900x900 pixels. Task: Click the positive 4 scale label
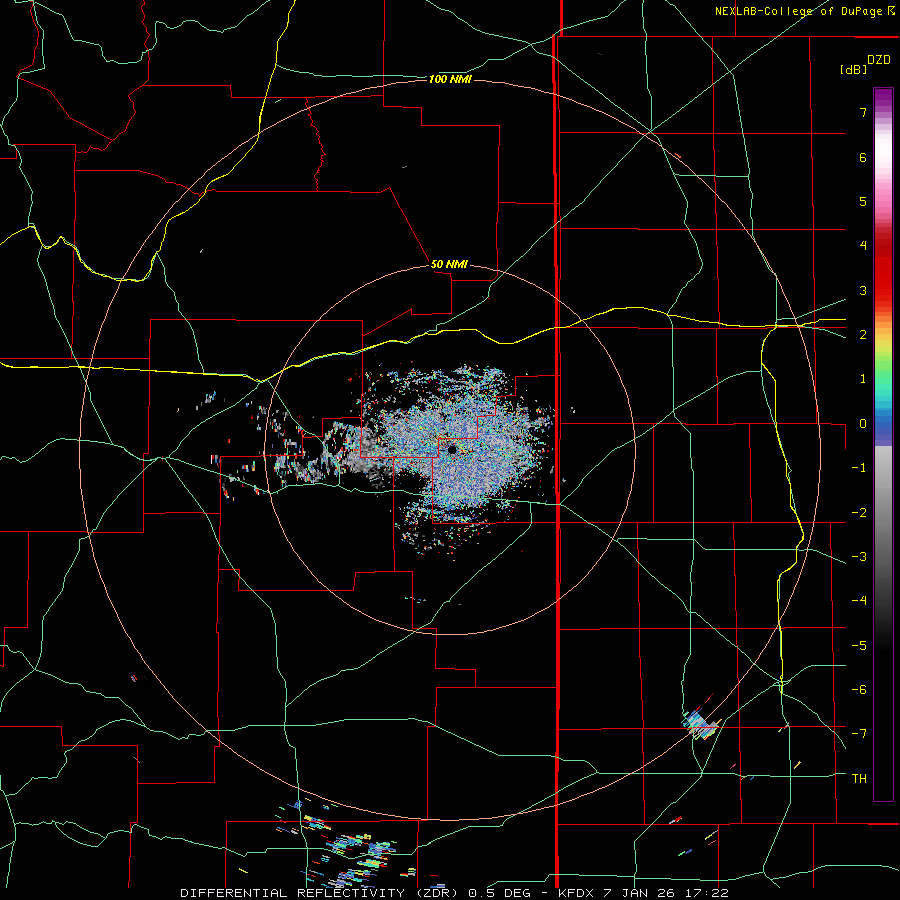coord(863,246)
